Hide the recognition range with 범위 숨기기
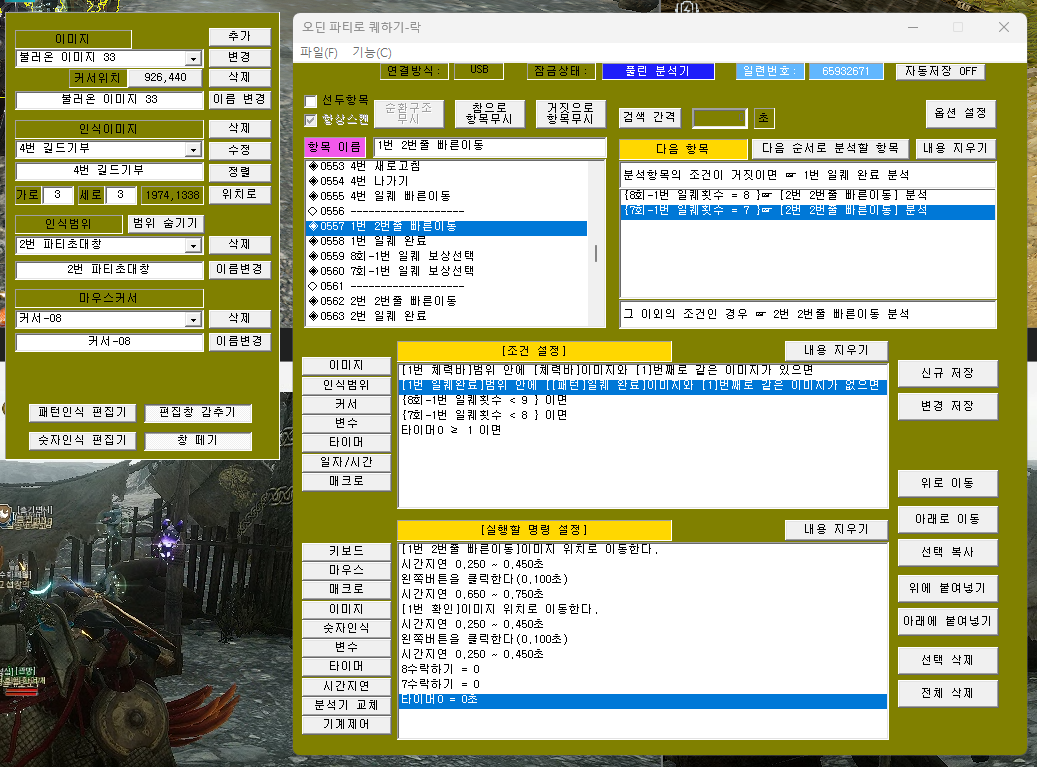 pyautogui.click(x=165, y=223)
